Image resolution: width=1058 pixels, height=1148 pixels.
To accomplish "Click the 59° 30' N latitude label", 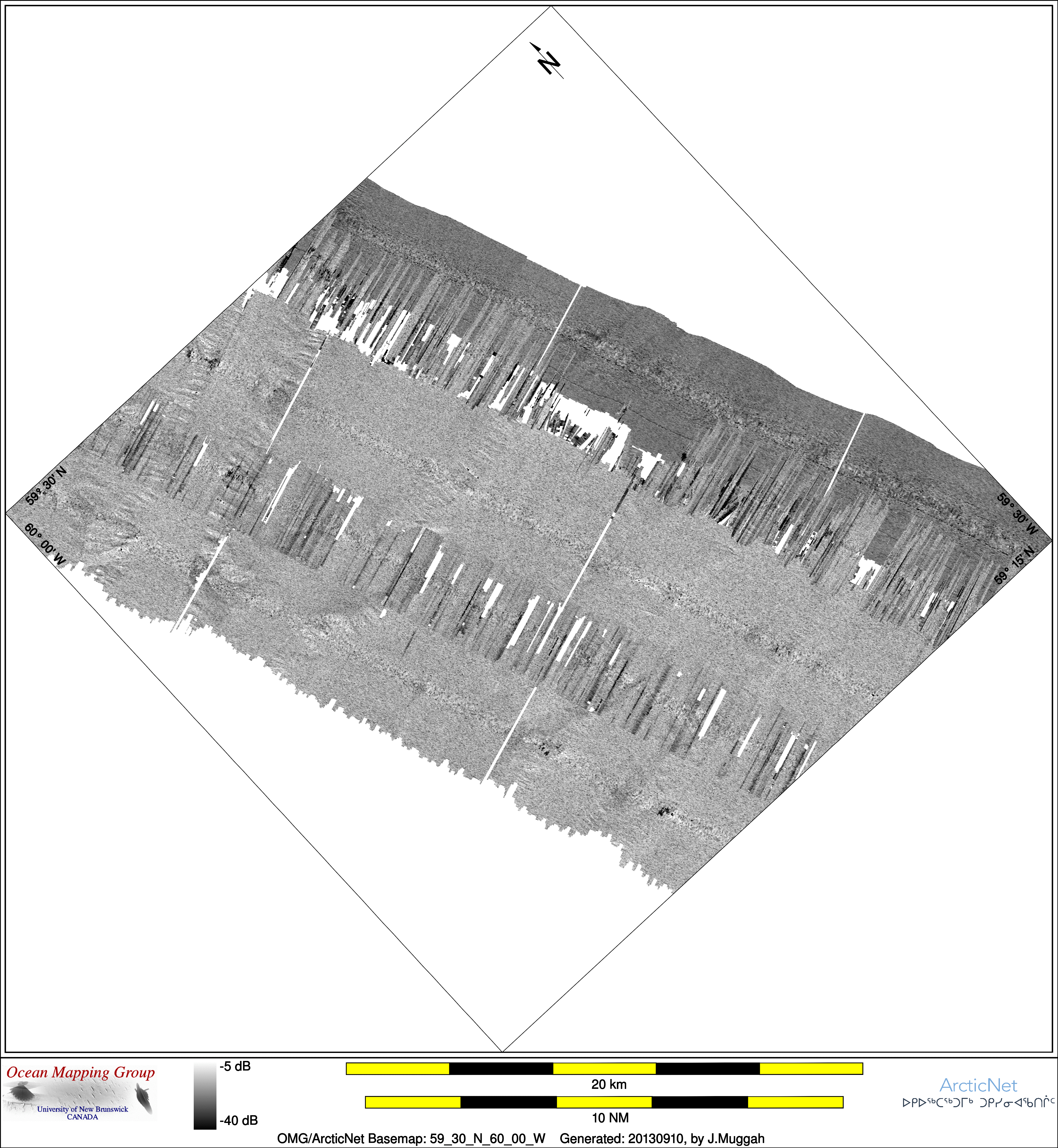I will (46, 486).
